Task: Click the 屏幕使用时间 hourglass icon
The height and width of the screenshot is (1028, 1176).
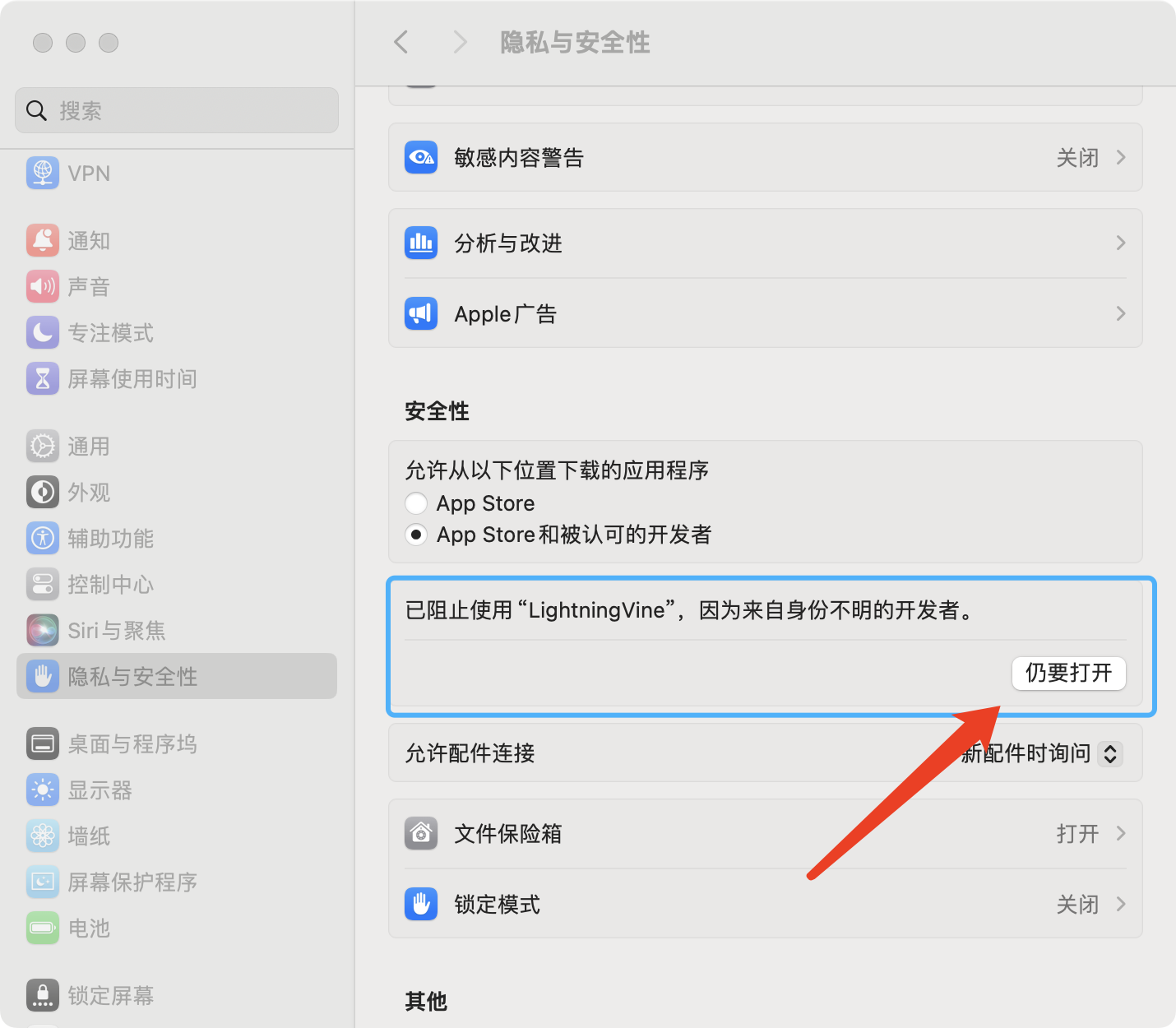Action: (x=43, y=378)
